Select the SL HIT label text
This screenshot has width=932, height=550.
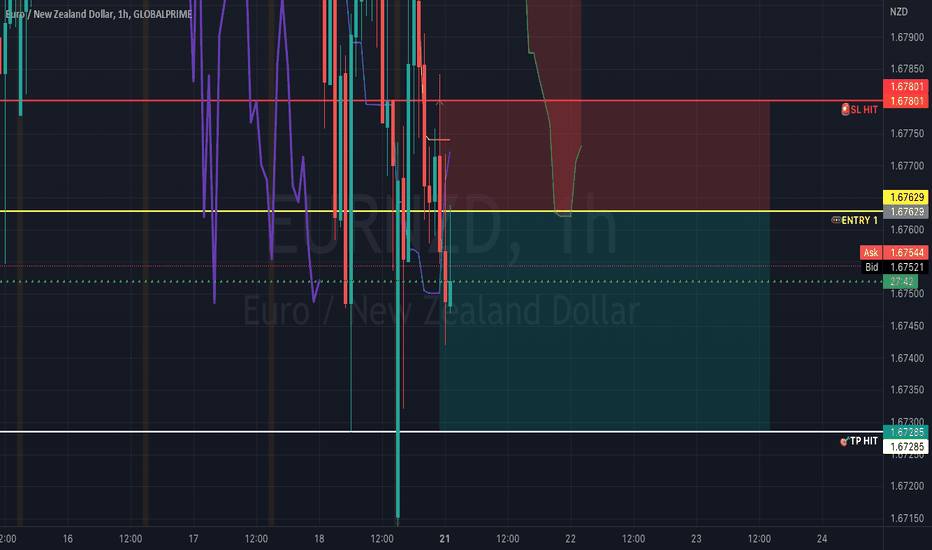pos(864,109)
